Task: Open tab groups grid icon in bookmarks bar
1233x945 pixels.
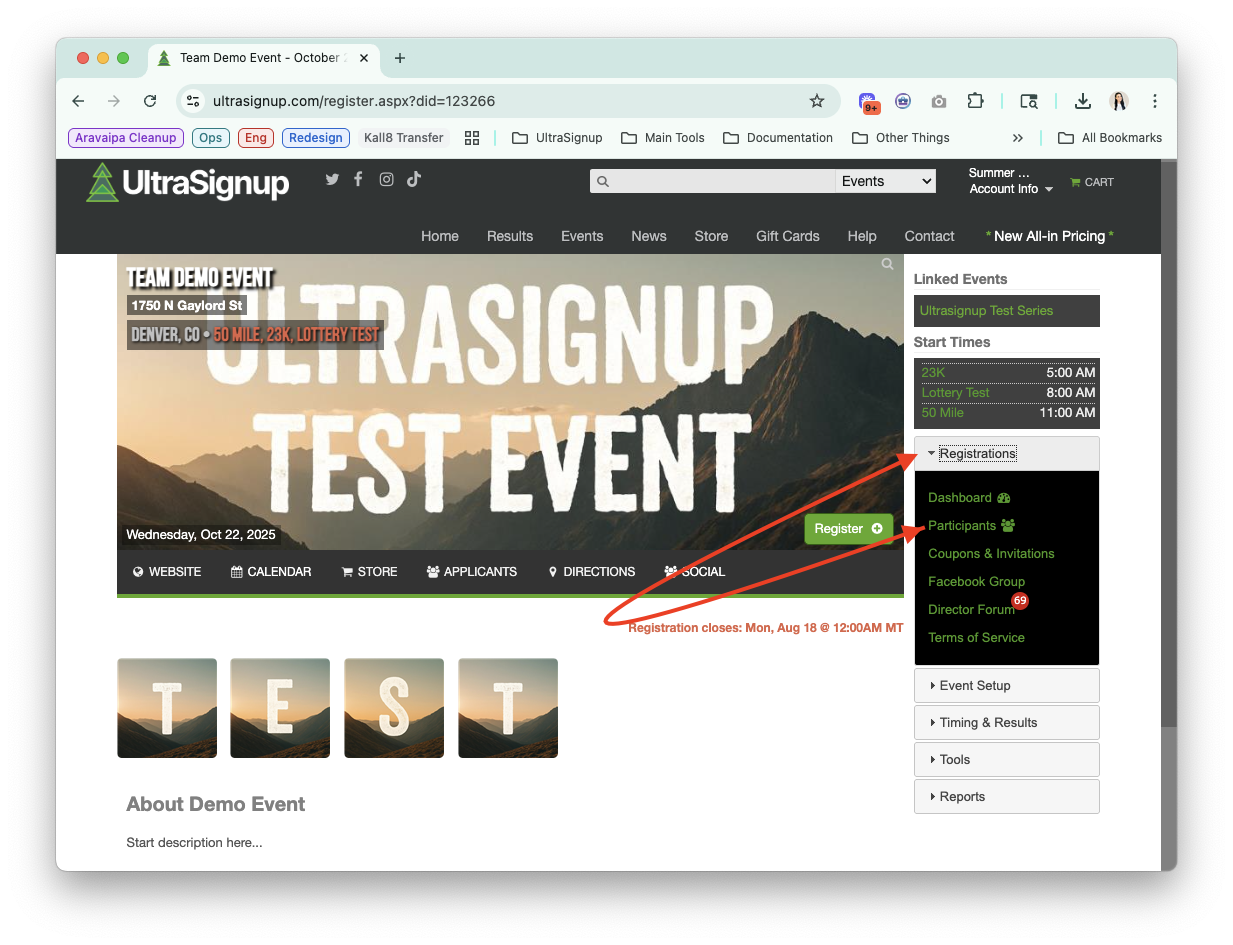Action: coord(472,138)
